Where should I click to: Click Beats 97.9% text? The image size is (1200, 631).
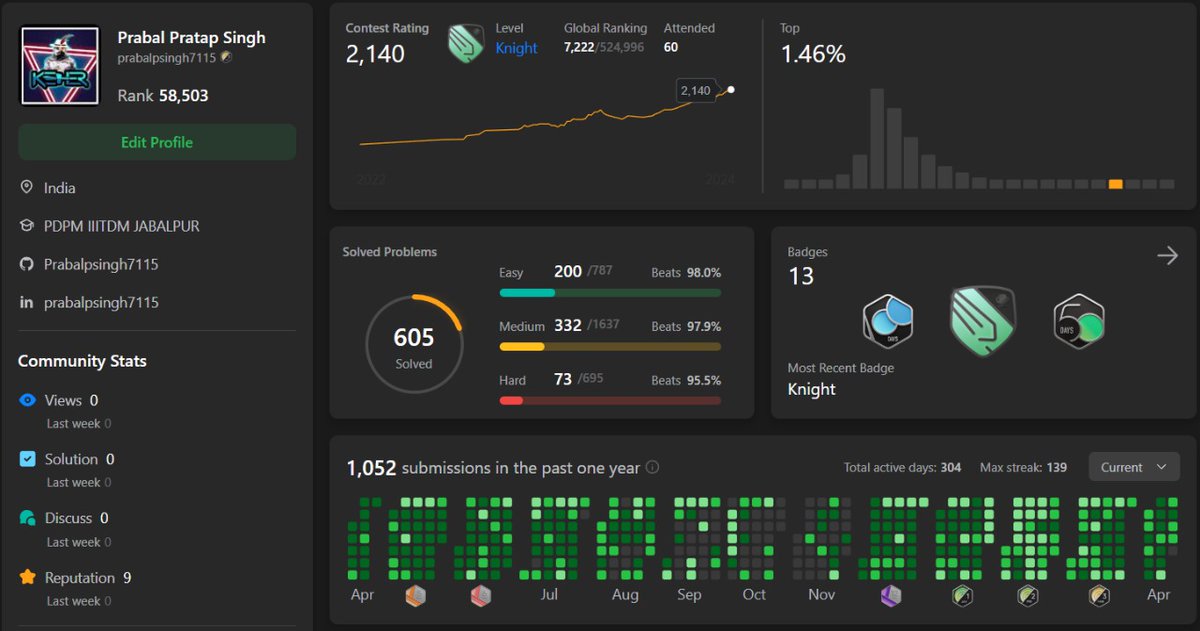(x=686, y=326)
